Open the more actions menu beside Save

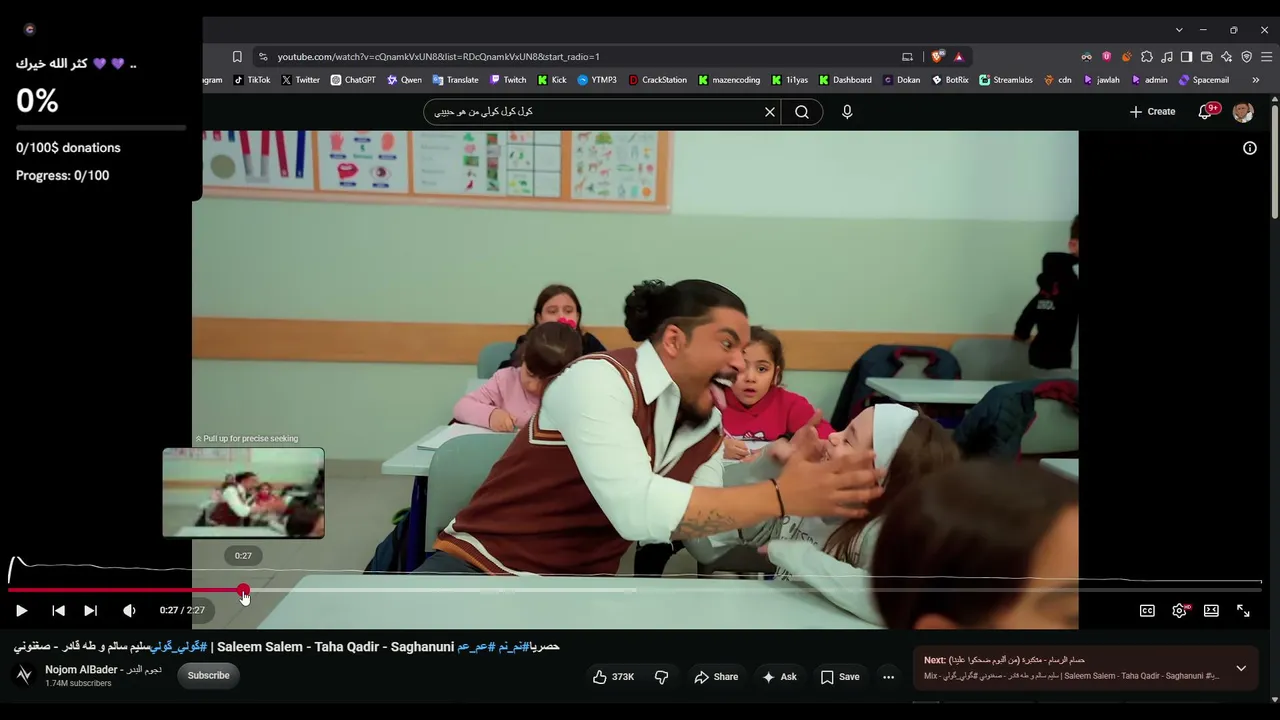coord(888,677)
